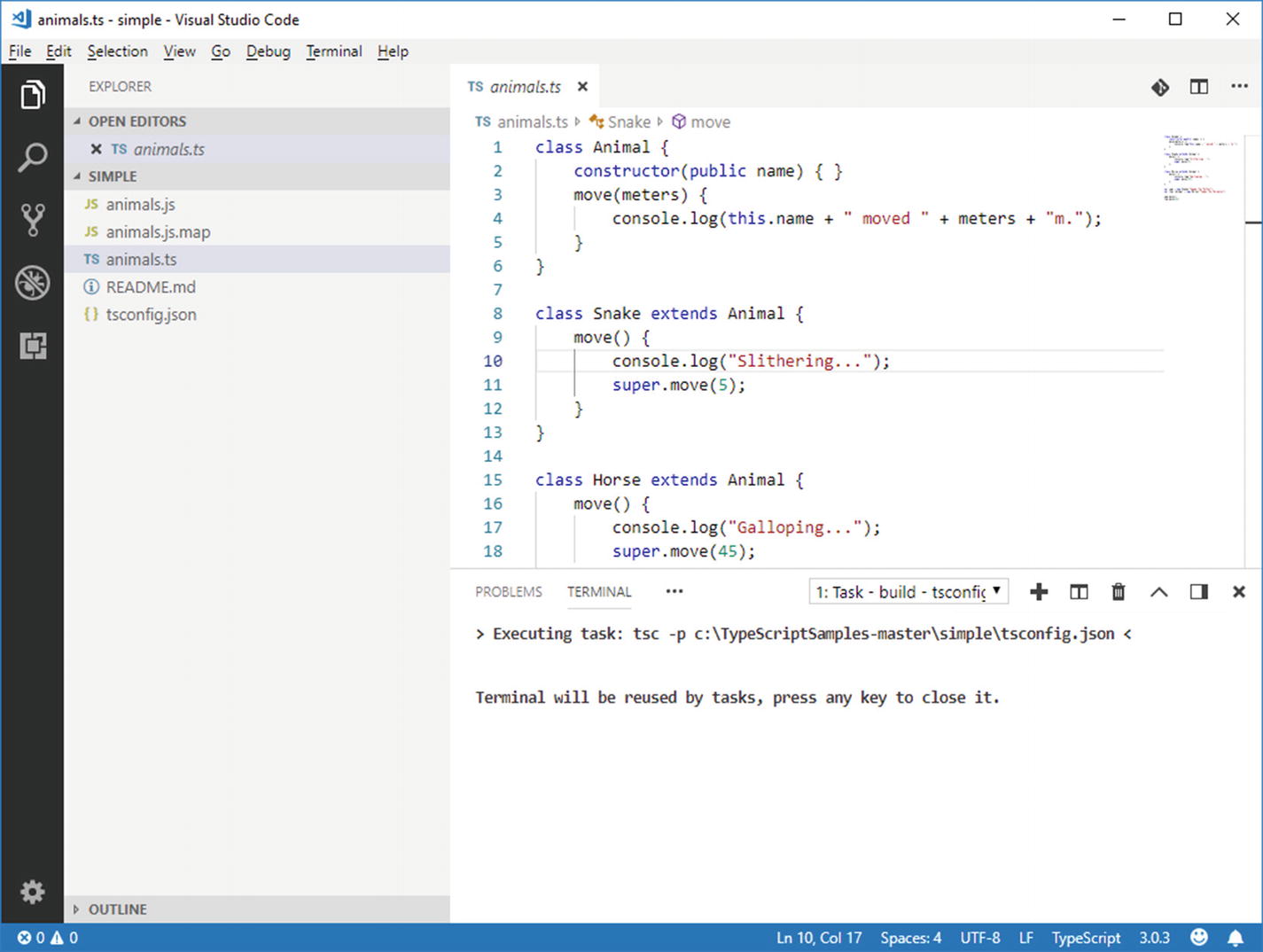Toggle the Explorer sidebar
1263x952 pixels.
click(x=33, y=95)
